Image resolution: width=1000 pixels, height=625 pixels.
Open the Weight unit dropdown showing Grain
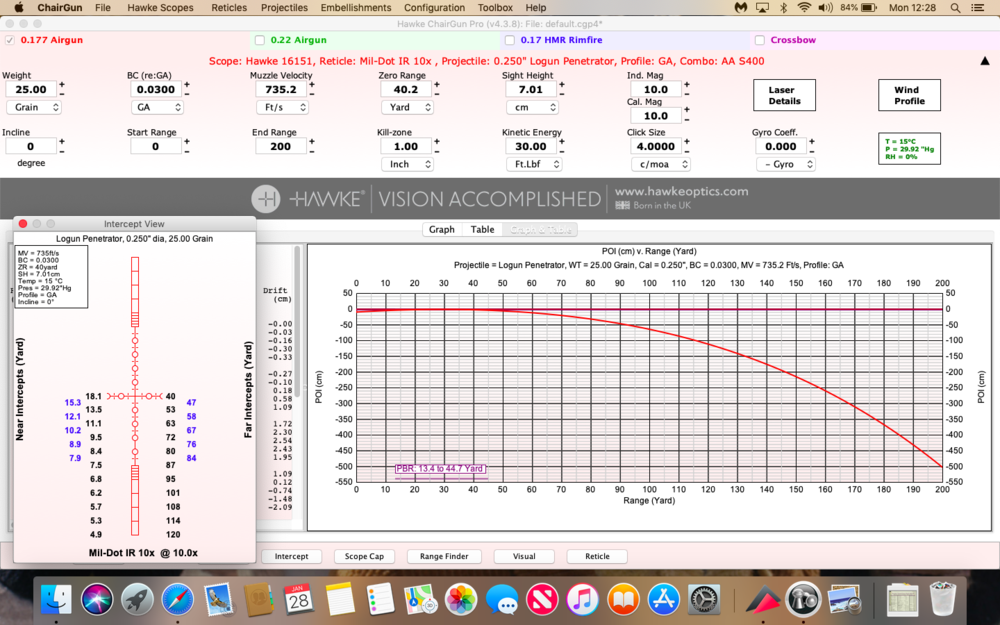point(34,107)
